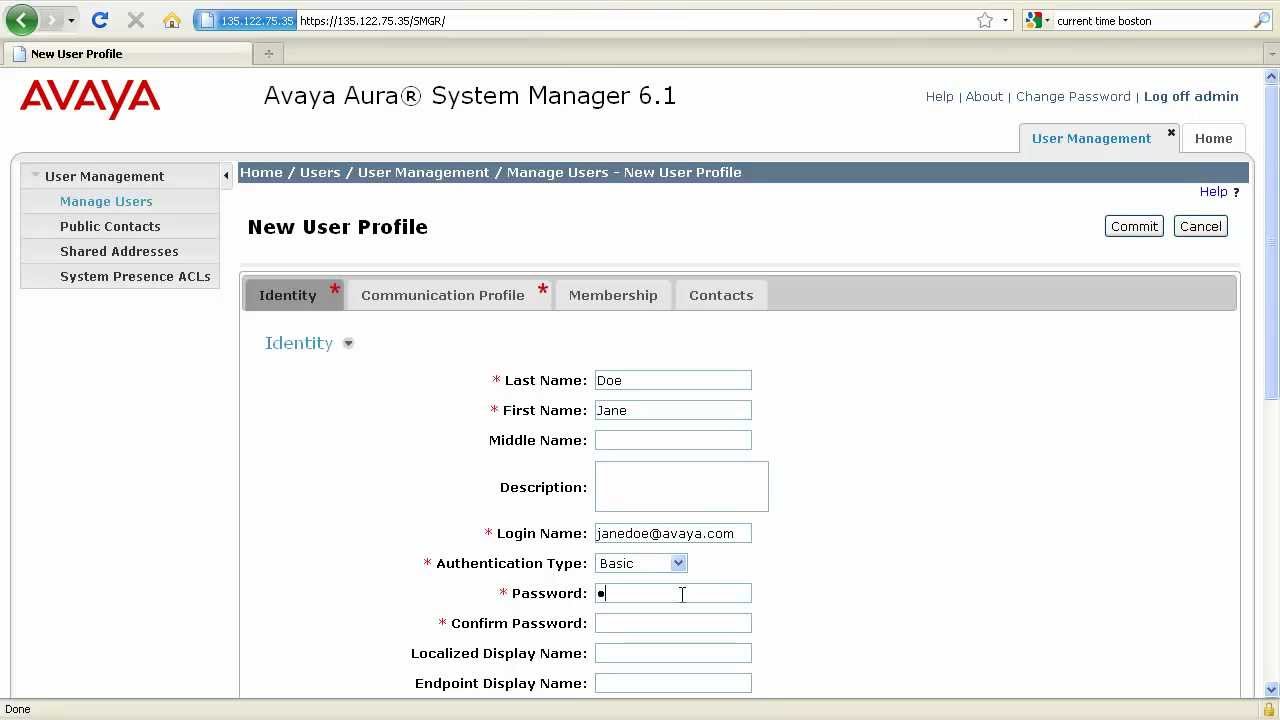Screen dimensions: 1280x720
Task: Collapse the Identity section expander
Action: [x=348, y=344]
